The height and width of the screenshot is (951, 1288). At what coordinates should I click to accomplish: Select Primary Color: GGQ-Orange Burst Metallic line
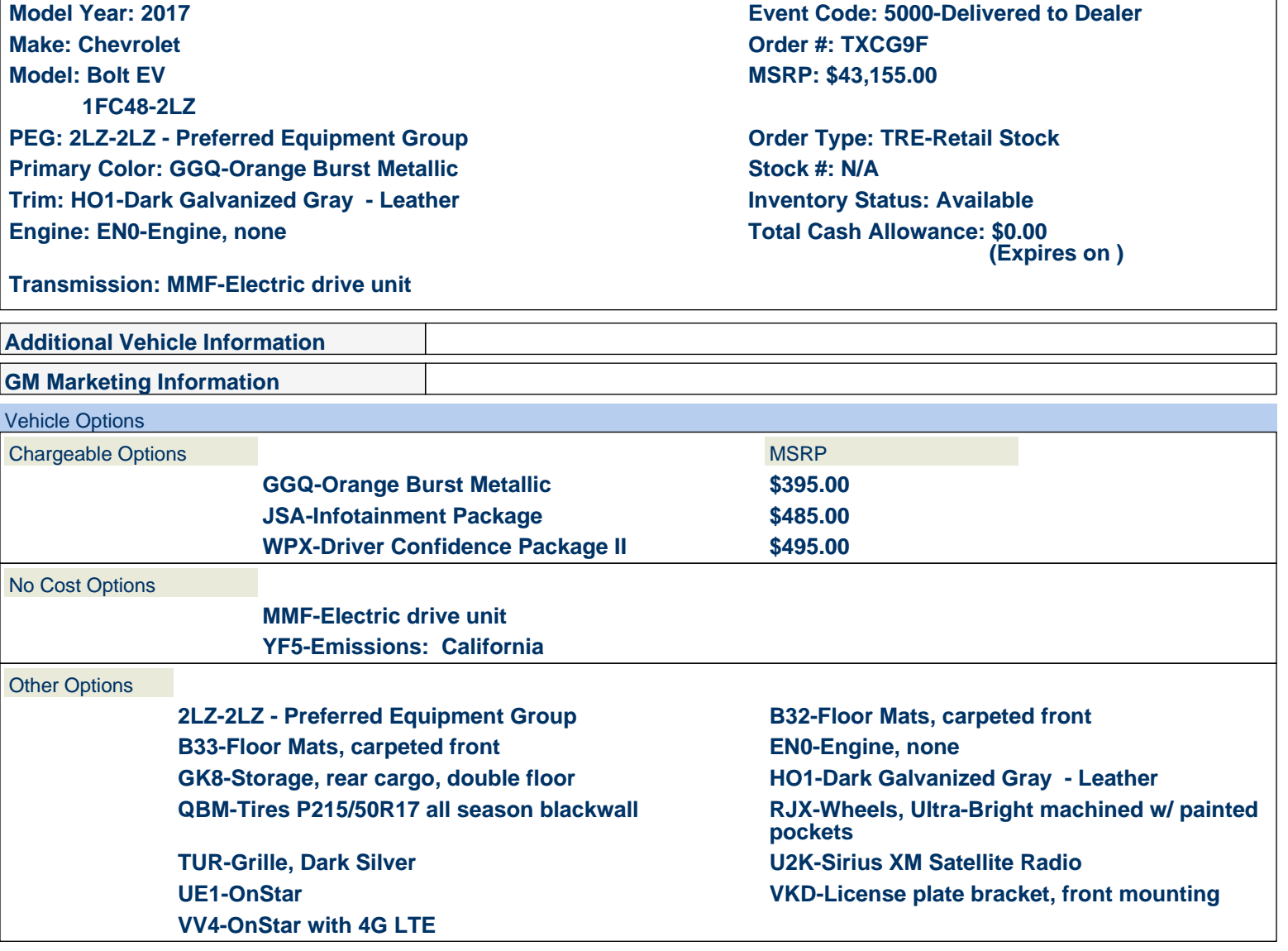click(233, 169)
